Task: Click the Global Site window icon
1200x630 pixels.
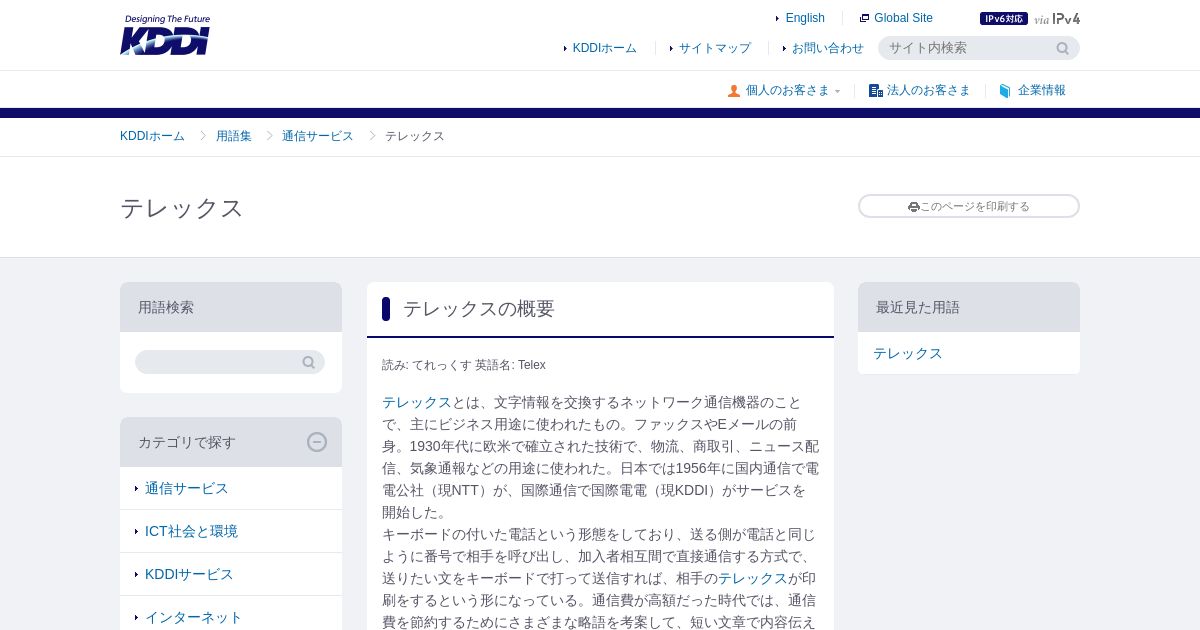Action: (864, 18)
